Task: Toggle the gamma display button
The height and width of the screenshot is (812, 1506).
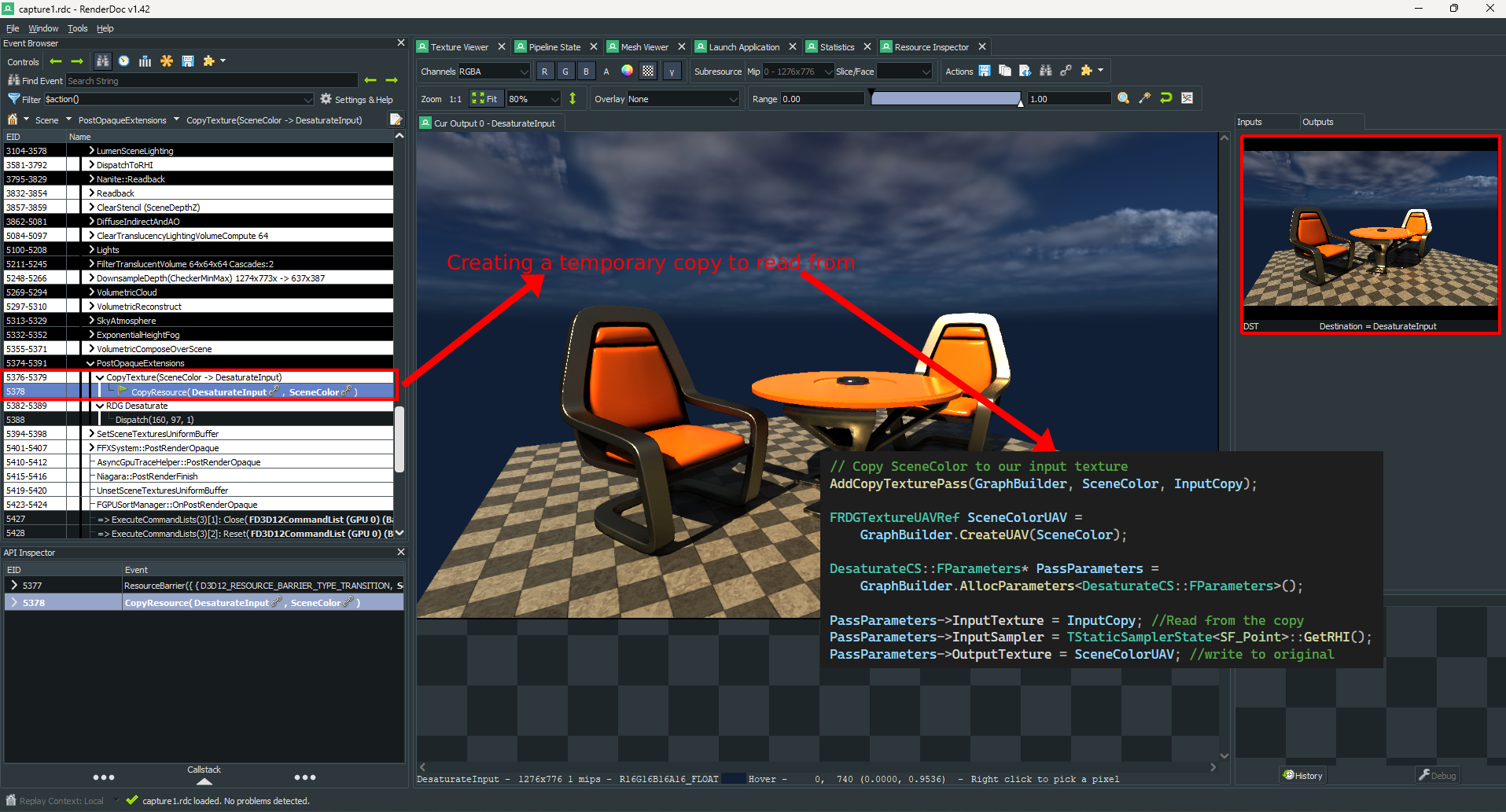Action: coord(672,72)
